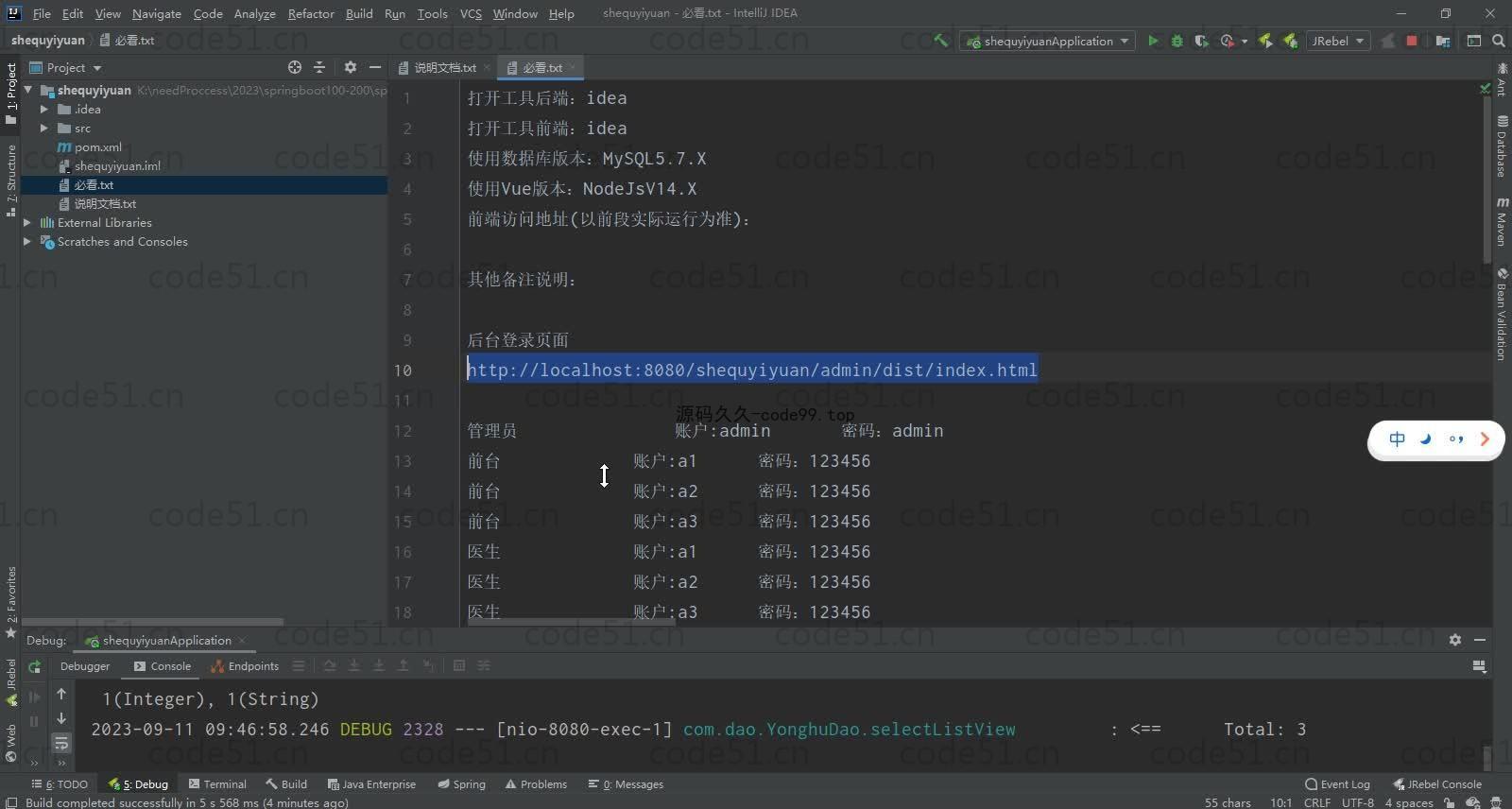Open the JRebel Console
1512x809 pixels.
click(x=1437, y=784)
